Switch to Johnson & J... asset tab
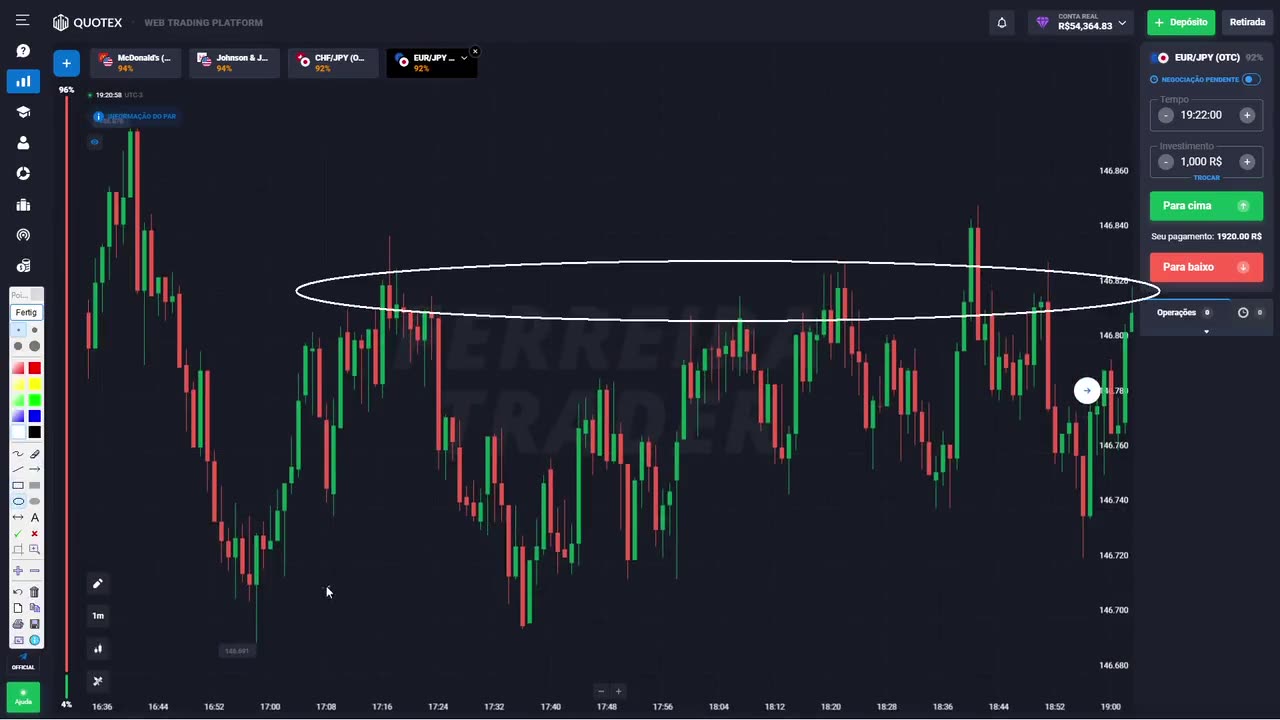The image size is (1280, 720). pyautogui.click(x=235, y=63)
